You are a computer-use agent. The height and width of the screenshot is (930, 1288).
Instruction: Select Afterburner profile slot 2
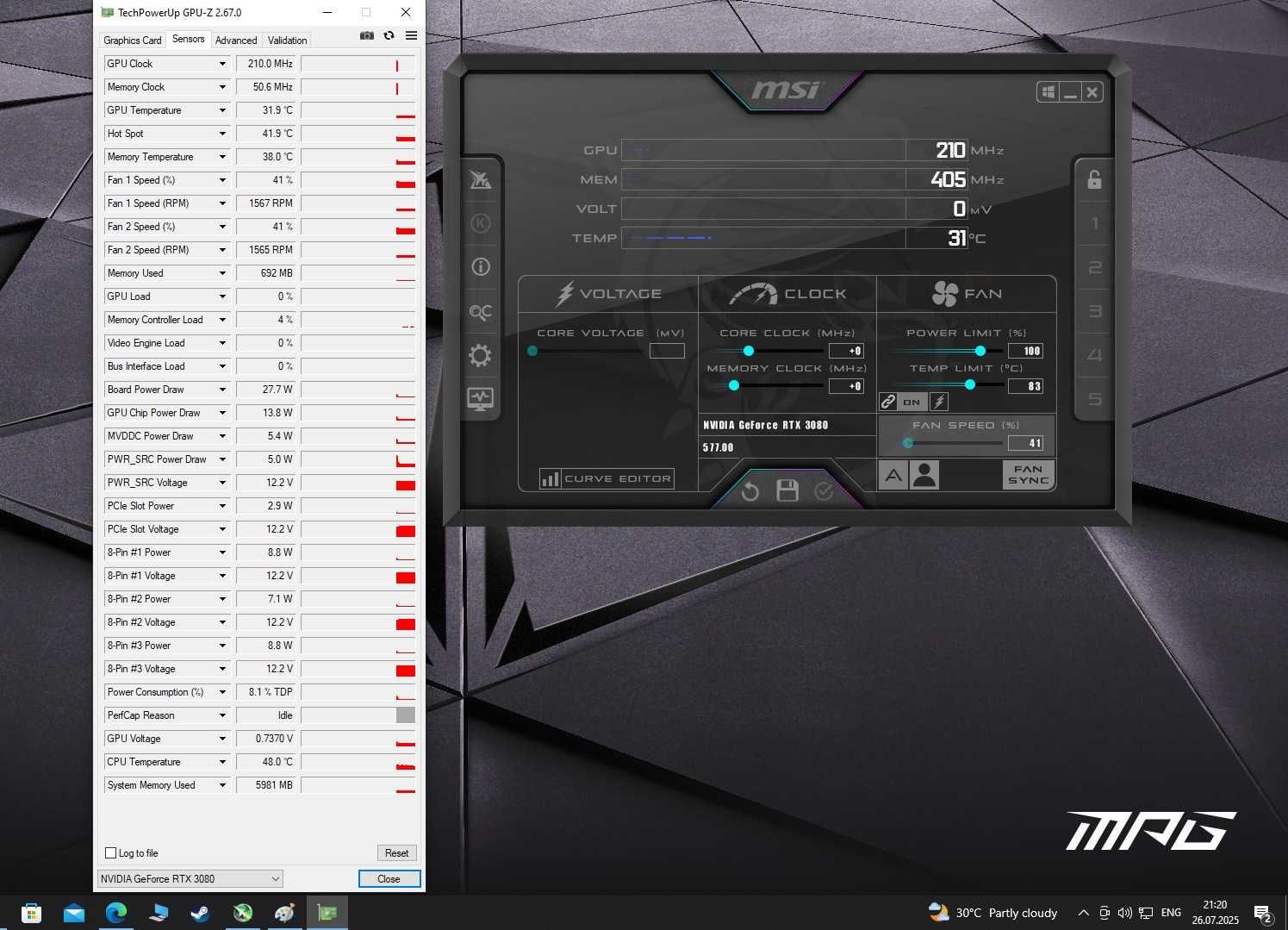(1095, 268)
